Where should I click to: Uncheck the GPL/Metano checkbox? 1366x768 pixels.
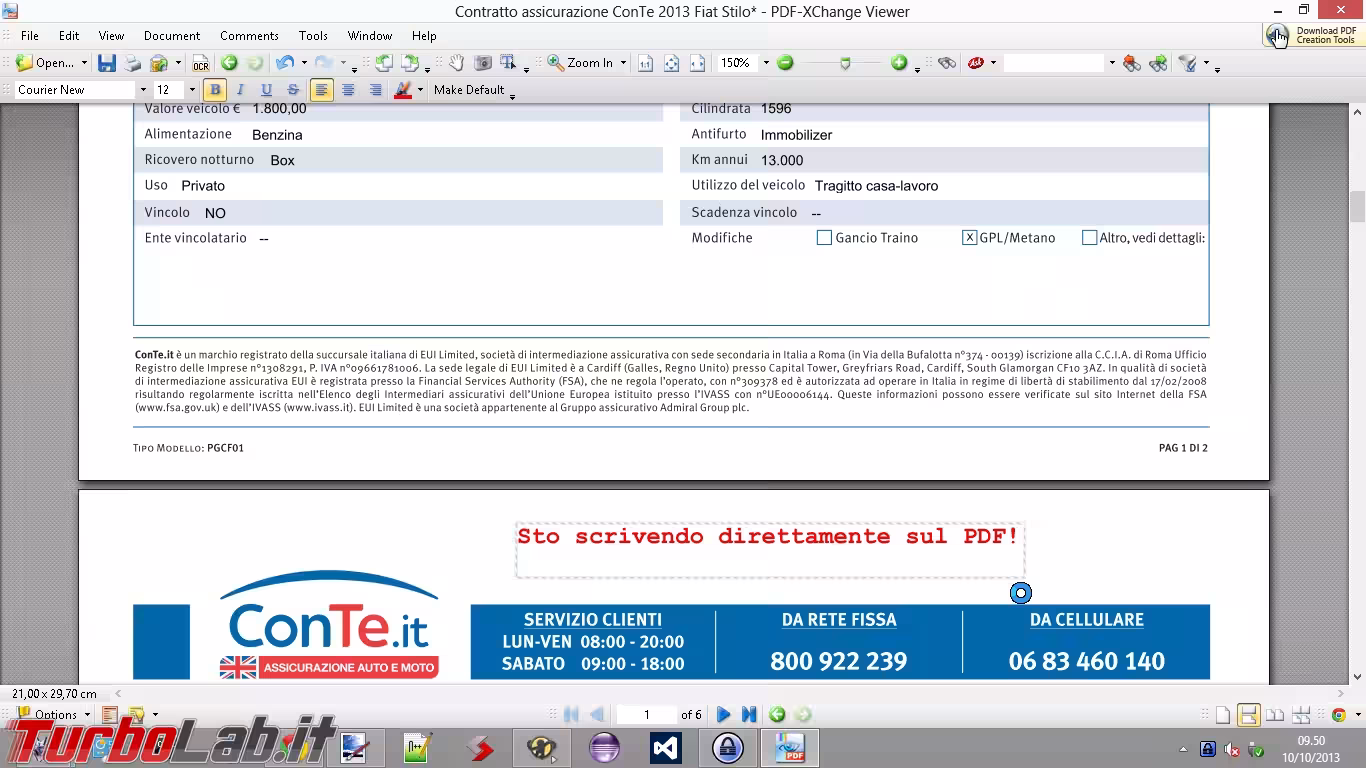pos(969,237)
